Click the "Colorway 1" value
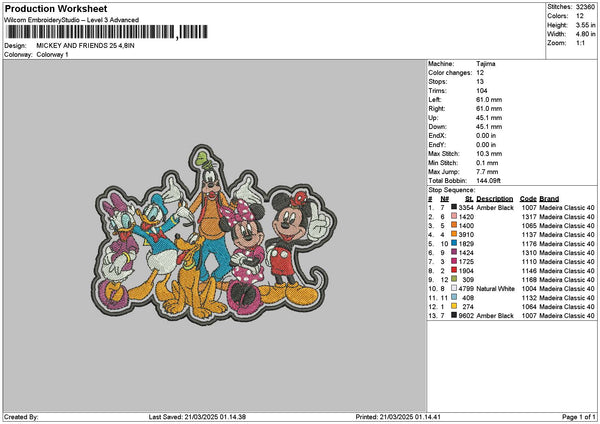The height and width of the screenshot is (424, 600). (52, 54)
